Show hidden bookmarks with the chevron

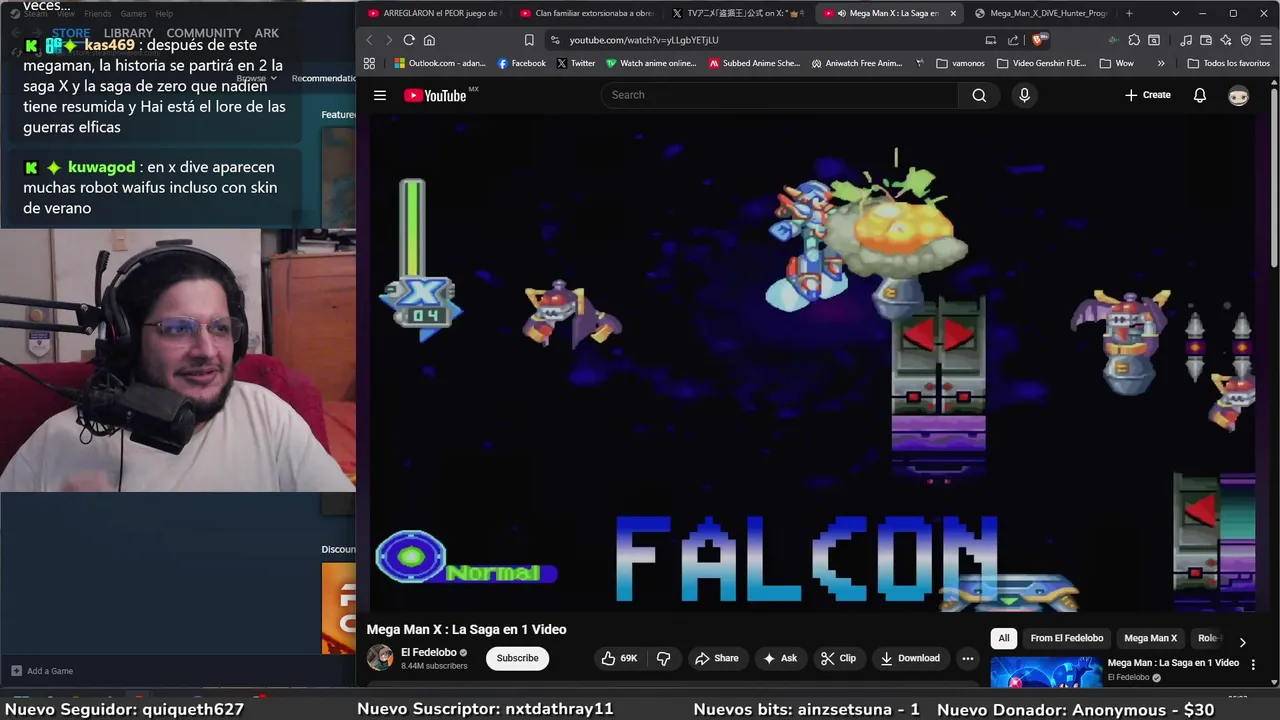1161,63
